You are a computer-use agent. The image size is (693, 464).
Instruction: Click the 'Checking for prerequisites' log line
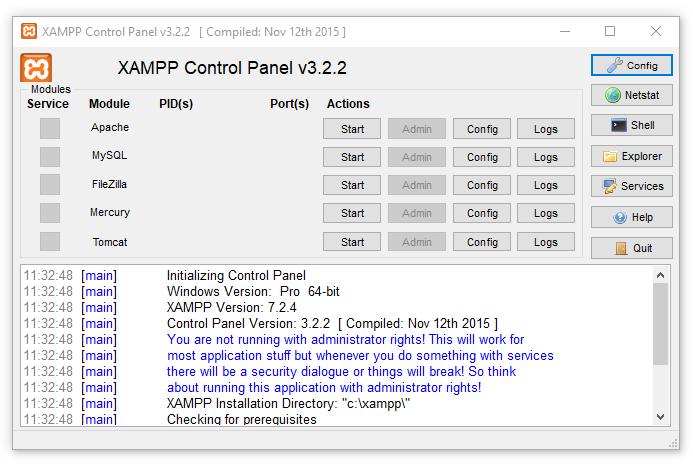coord(241,419)
